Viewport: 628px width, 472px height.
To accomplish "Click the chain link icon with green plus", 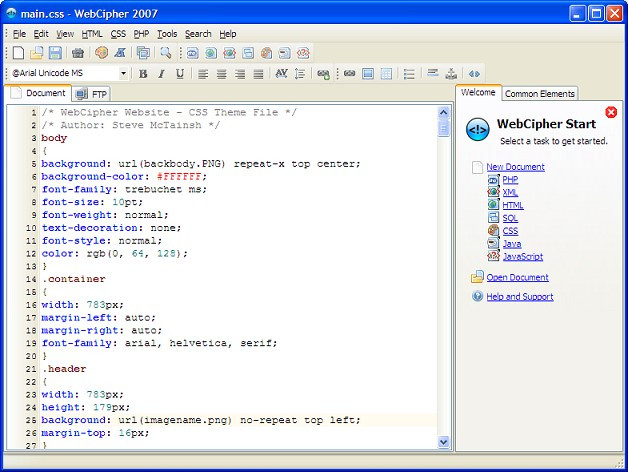I will 323,74.
